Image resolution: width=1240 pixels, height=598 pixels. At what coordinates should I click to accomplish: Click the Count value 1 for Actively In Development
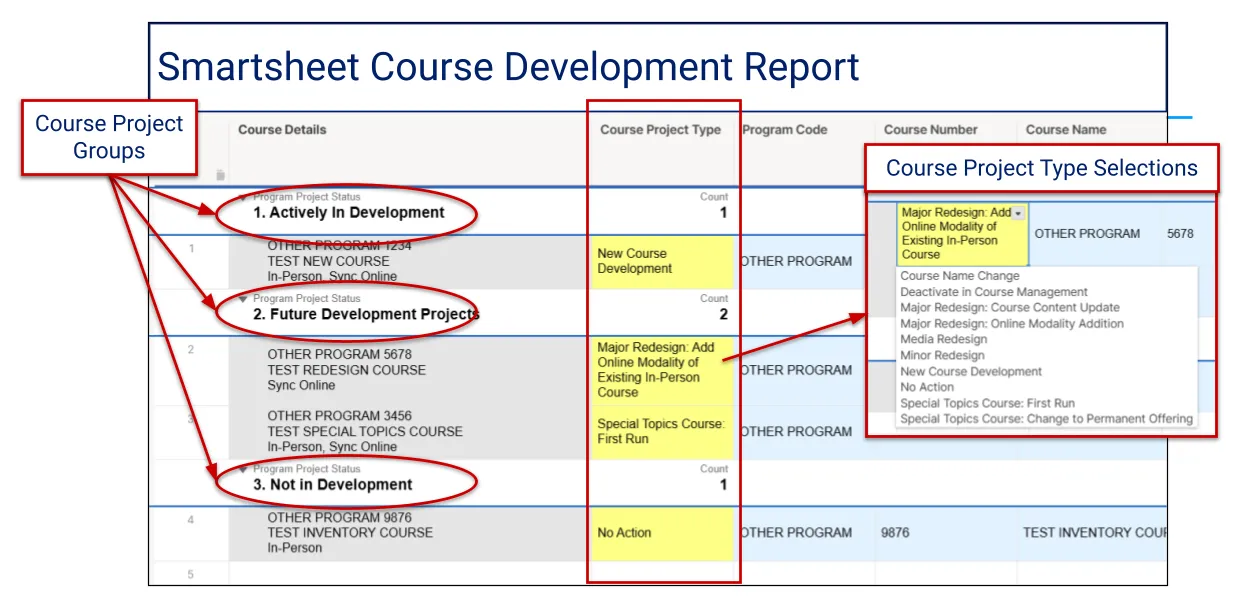click(x=723, y=213)
